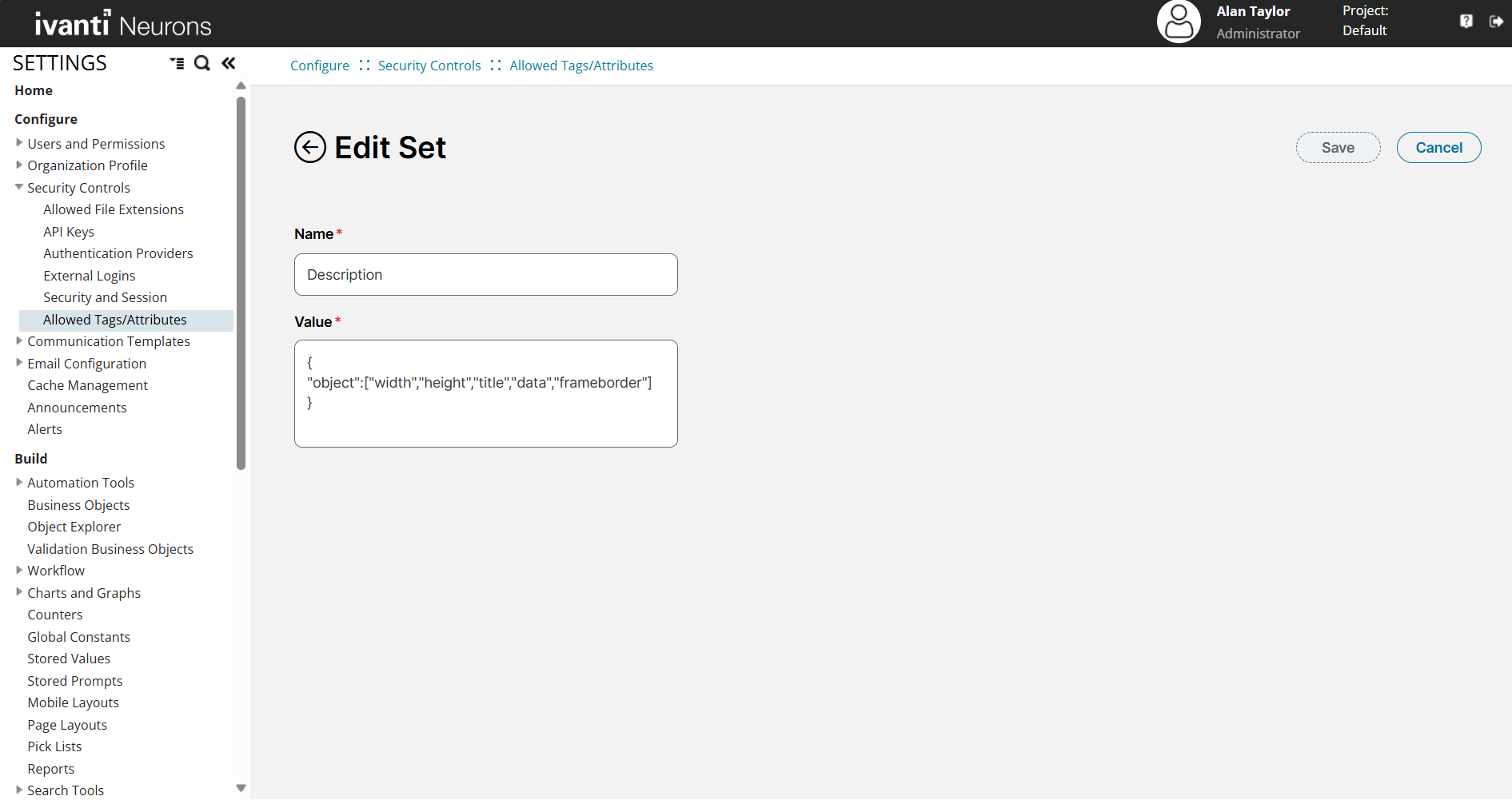Click the Security Controls breadcrumb link
The width and height of the screenshot is (1512, 800).
[x=429, y=66]
